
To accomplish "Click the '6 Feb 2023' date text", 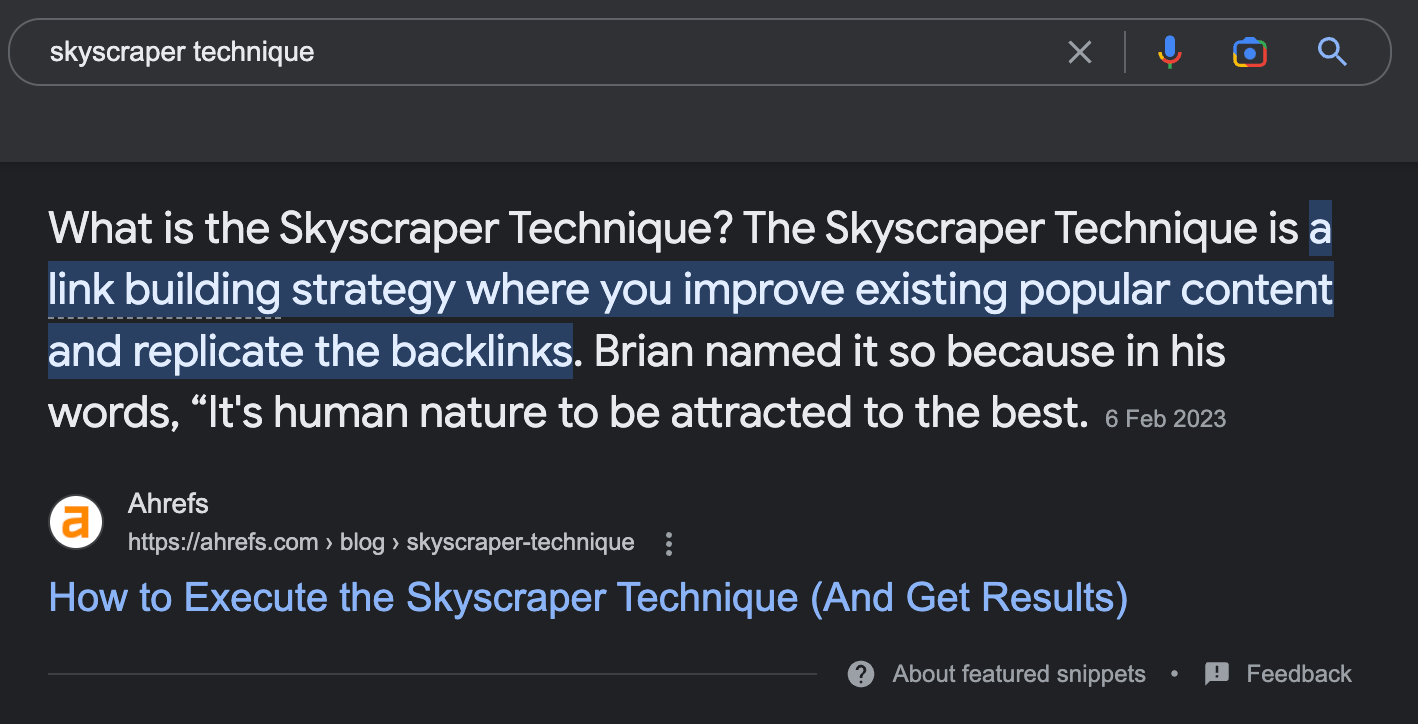I will pyautogui.click(x=1164, y=418).
